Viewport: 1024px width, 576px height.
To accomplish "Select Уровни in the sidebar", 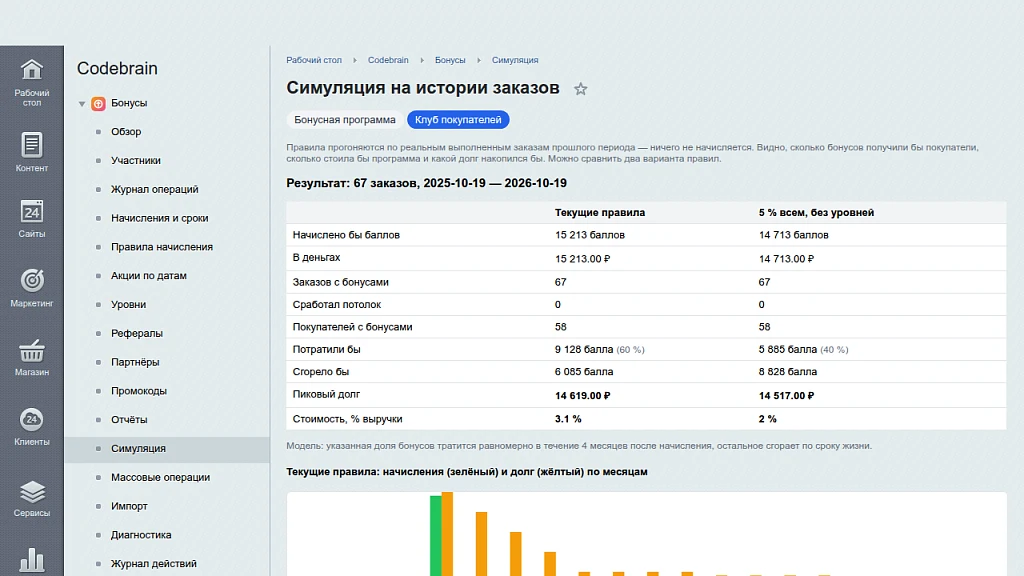I will pos(129,304).
